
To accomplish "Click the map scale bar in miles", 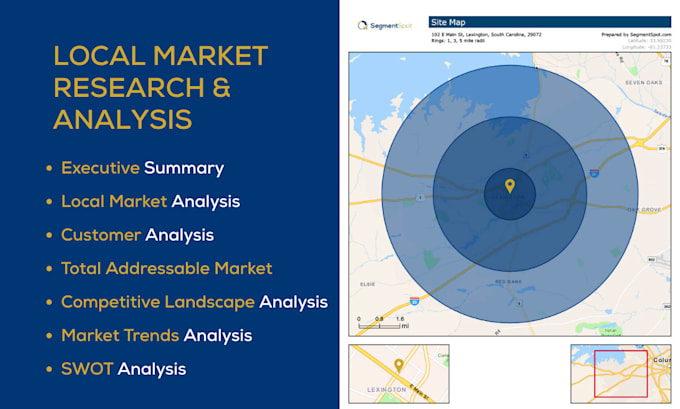I will (383, 323).
